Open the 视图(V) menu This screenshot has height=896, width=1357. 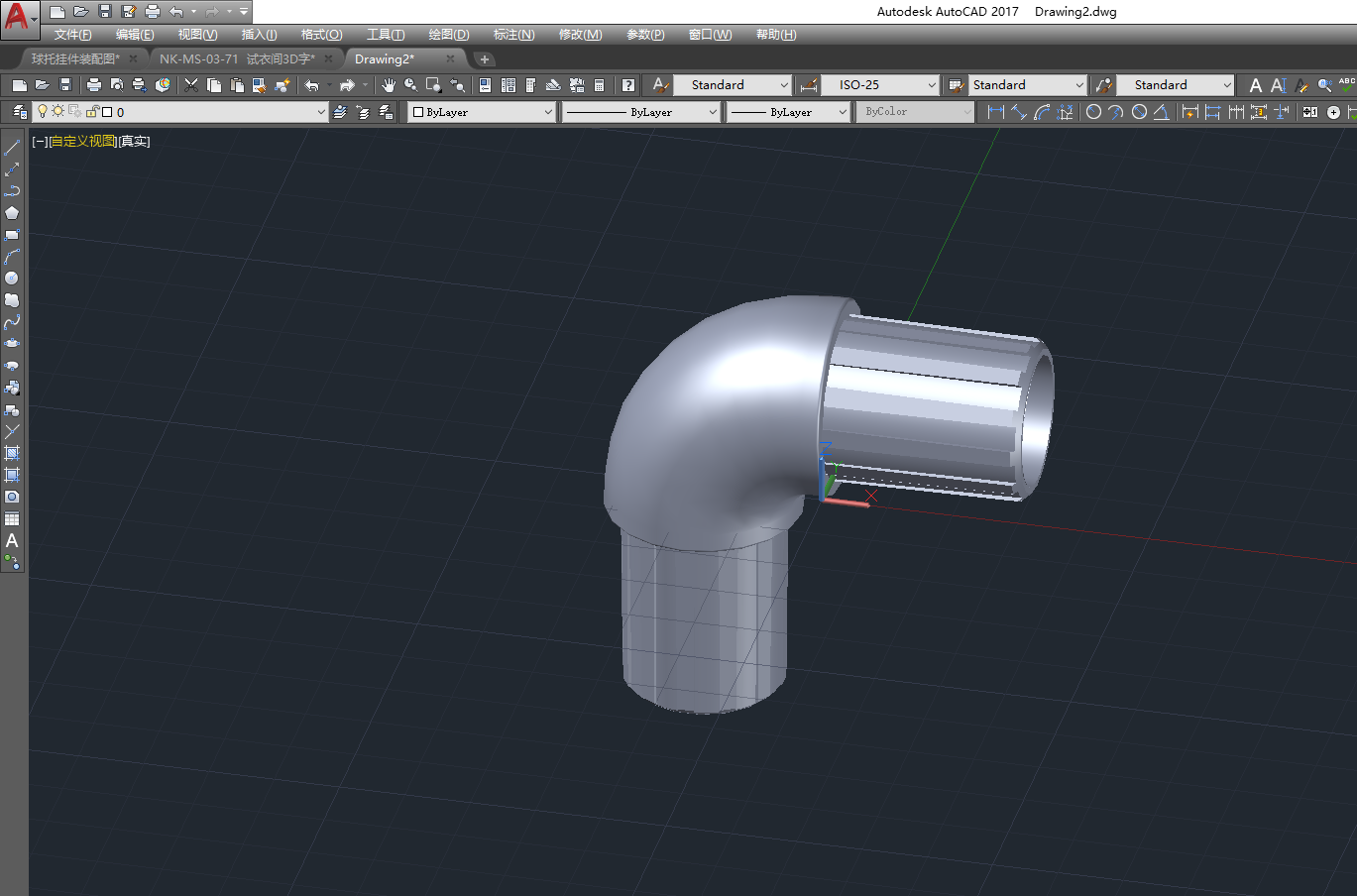pyautogui.click(x=197, y=35)
